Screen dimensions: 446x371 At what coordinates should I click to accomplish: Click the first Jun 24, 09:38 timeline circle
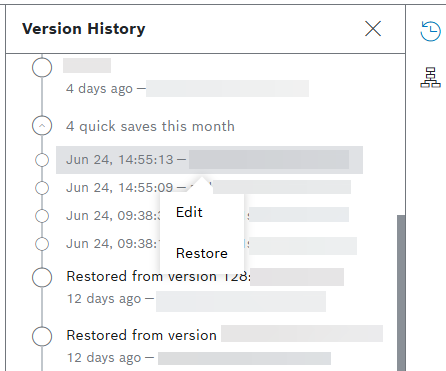click(42, 216)
